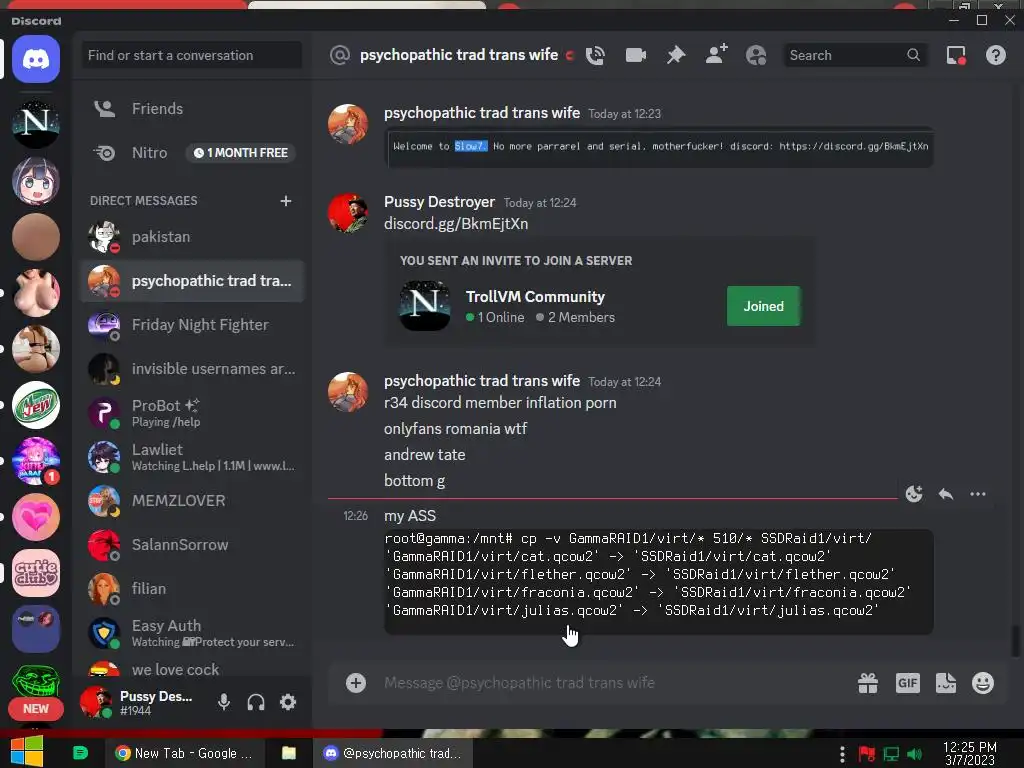Open the Nitro page
Image resolution: width=1024 pixels, height=768 pixels.
coord(192,153)
